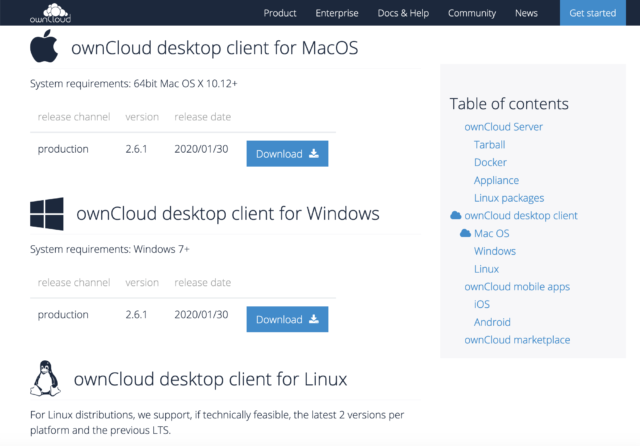The height and width of the screenshot is (446, 640).
Task: Click heading ownCloud desktop client for Linux
Action: coord(210,379)
